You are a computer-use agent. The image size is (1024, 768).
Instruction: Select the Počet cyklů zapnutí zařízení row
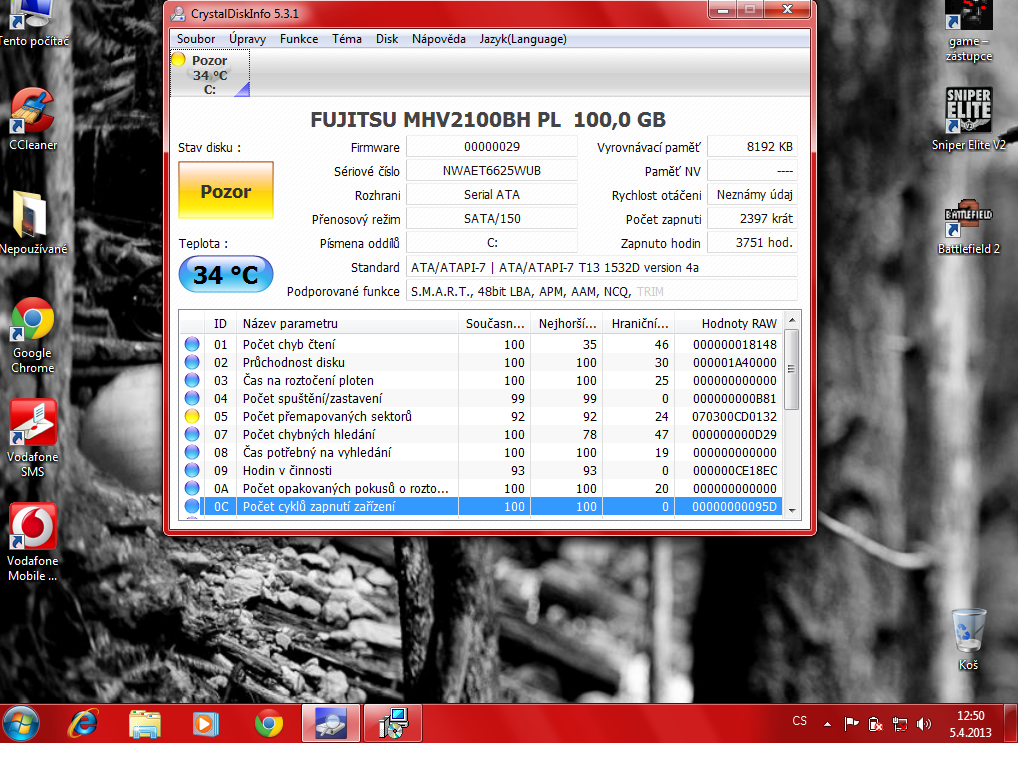481,506
